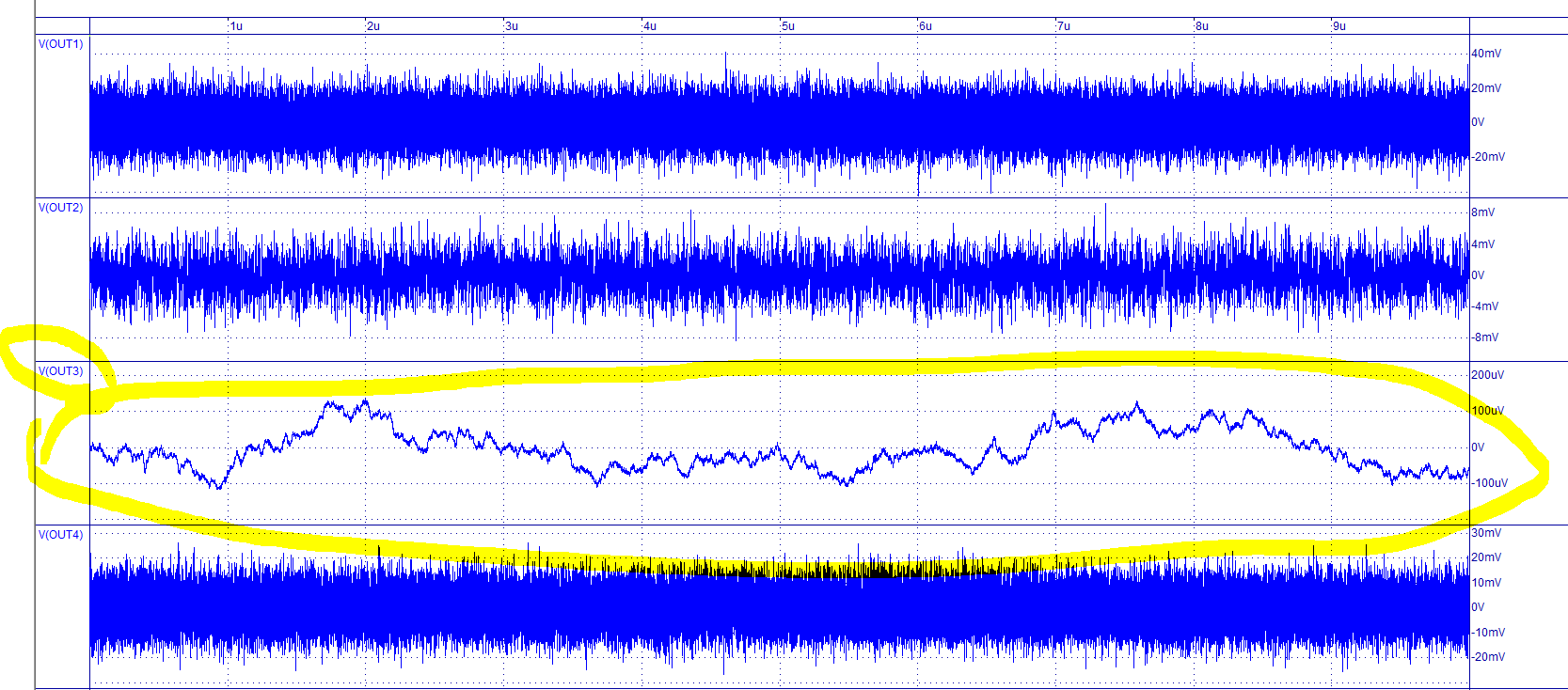Viewport: 1568px width, 690px height.
Task: Click the circled V(OUT3) trace label
Action: click(60, 371)
